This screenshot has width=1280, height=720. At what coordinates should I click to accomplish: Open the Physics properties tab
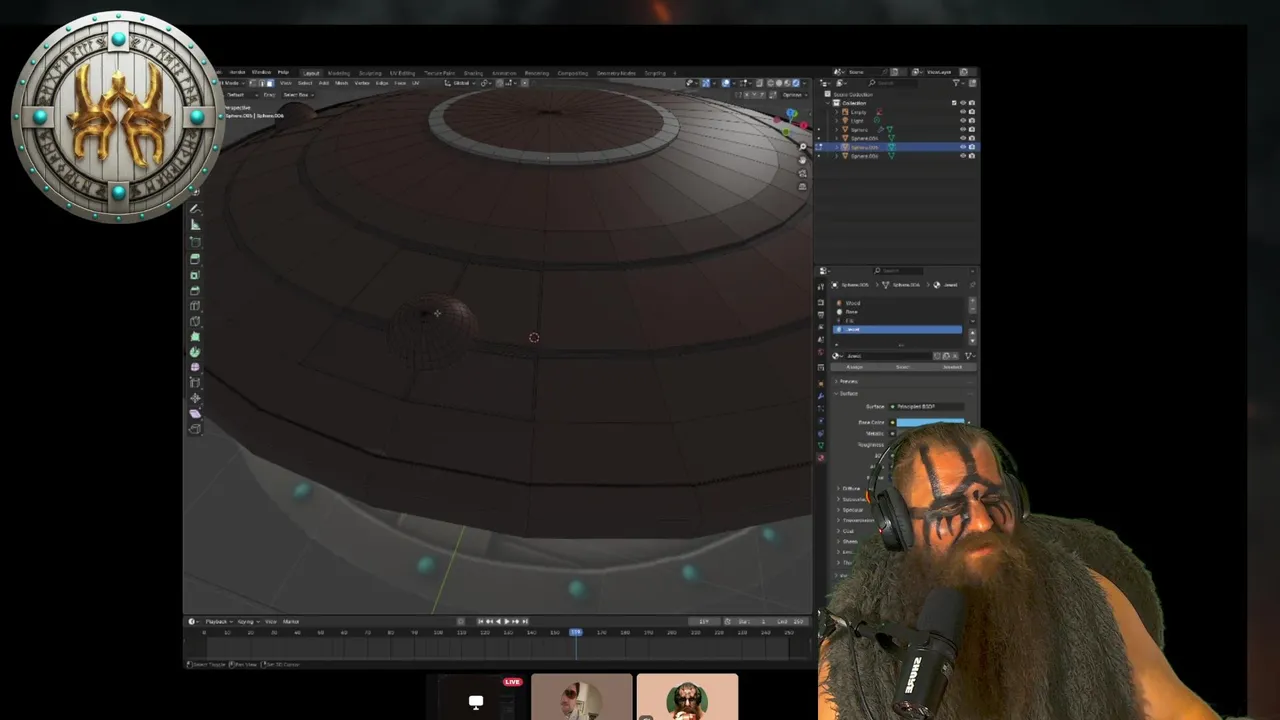click(821, 421)
